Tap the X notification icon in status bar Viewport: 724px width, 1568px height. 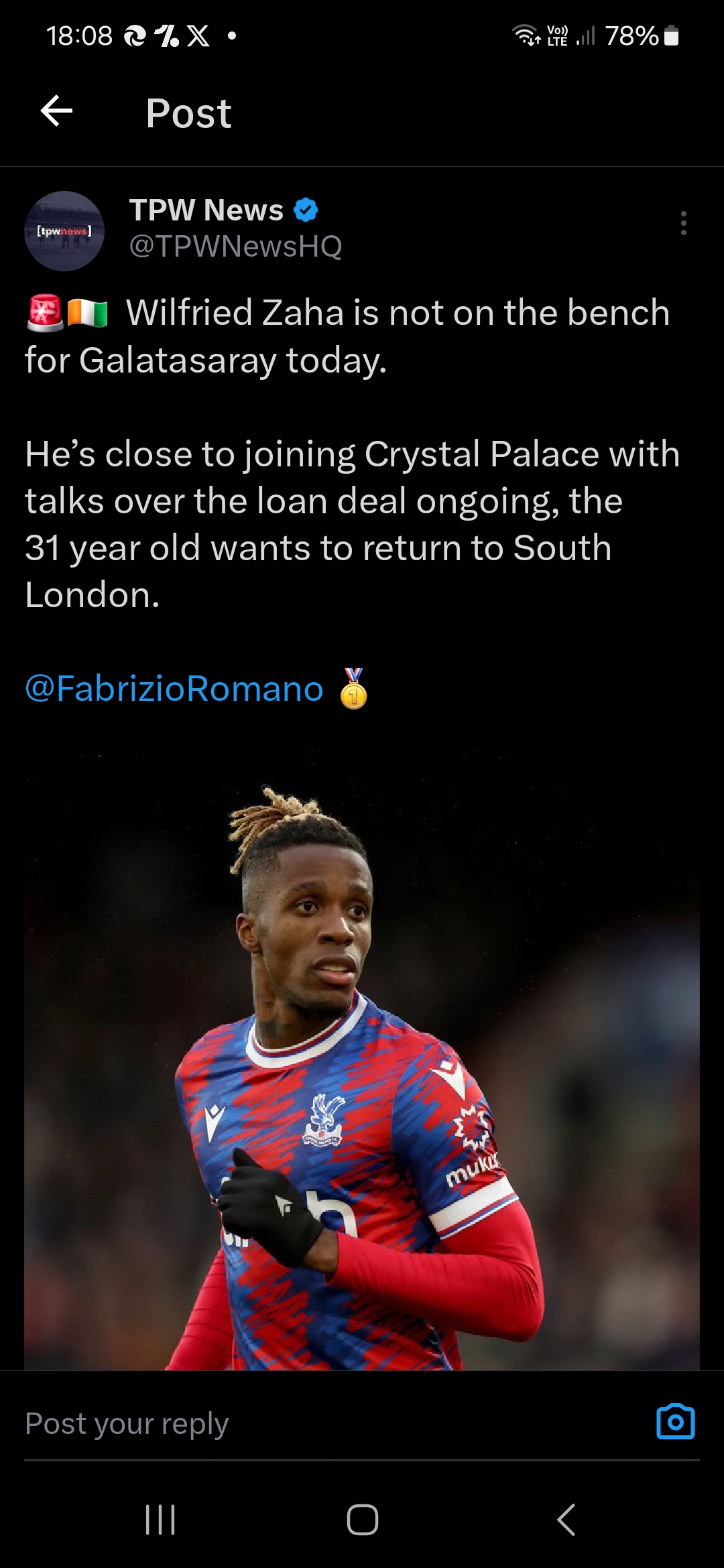198,36
